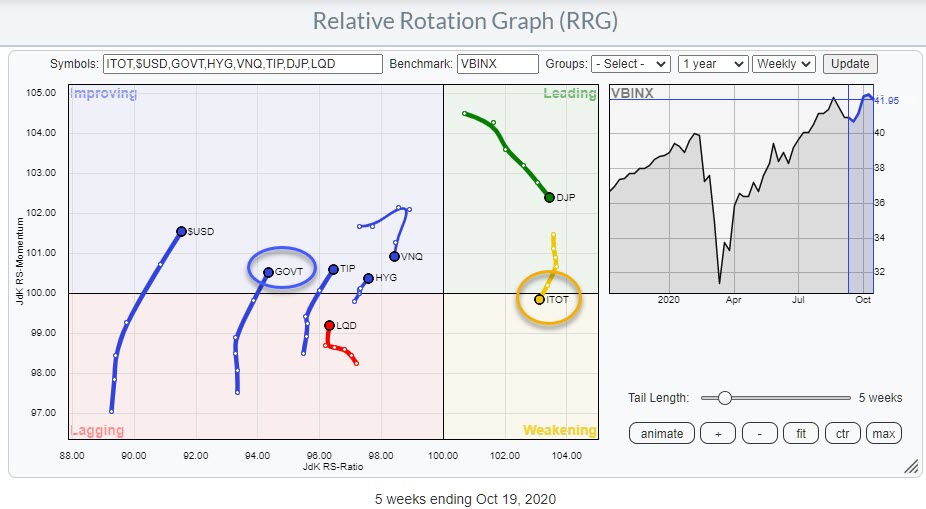926x509 pixels.
Task: Click the DJP data point marker
Action: tap(549, 197)
